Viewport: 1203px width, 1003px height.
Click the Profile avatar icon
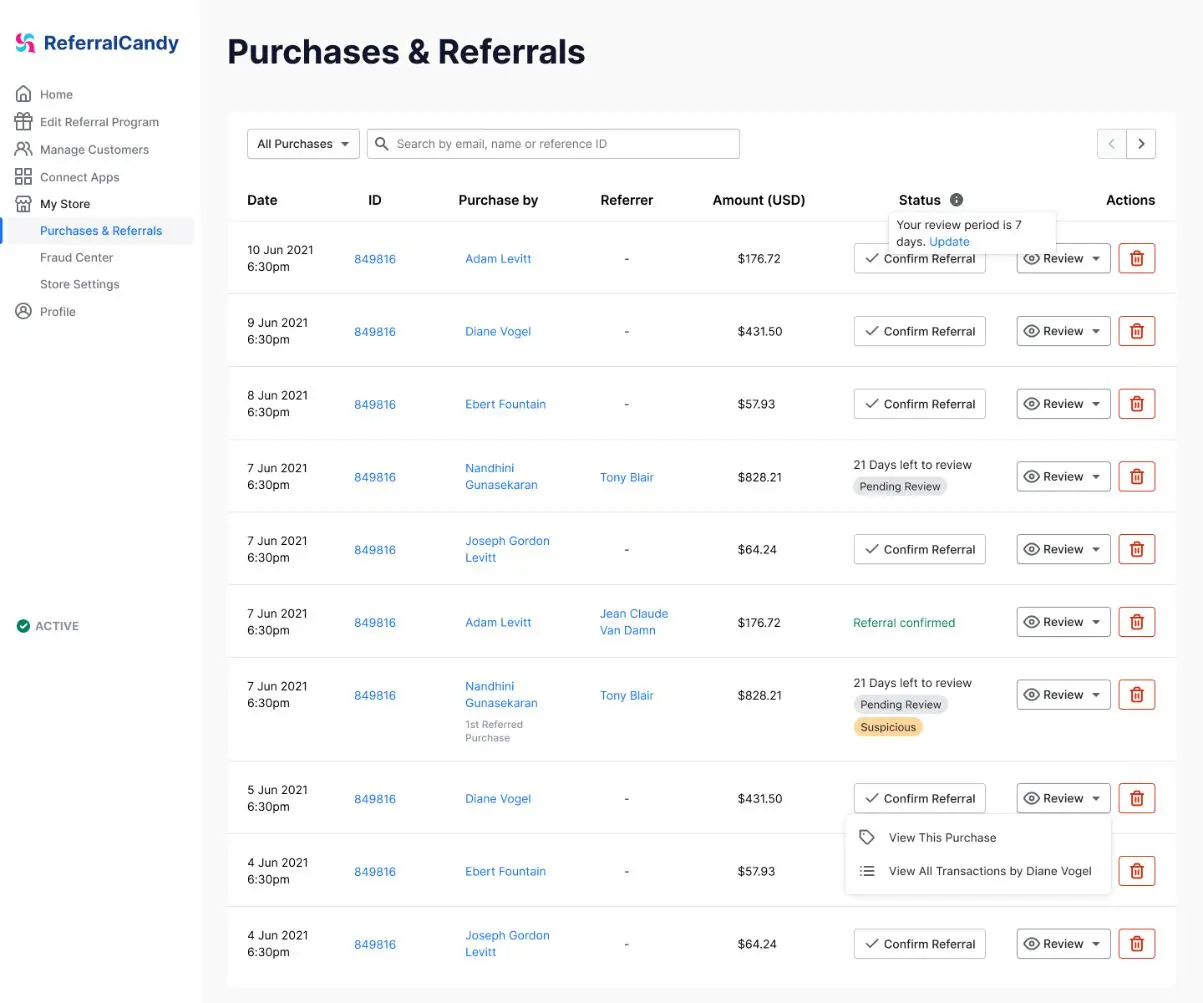tap(23, 311)
